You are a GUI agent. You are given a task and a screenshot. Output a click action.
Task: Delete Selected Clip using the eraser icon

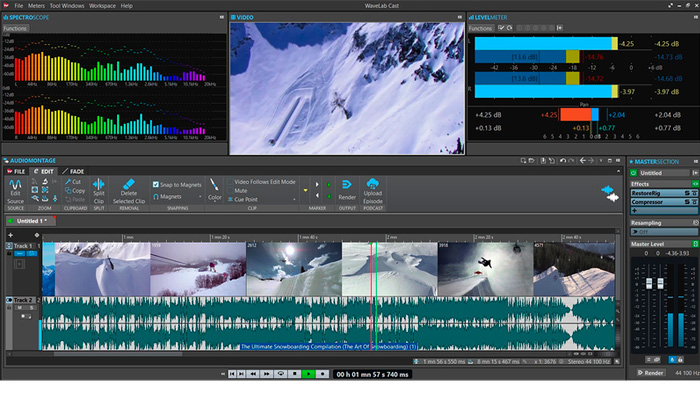(x=129, y=184)
